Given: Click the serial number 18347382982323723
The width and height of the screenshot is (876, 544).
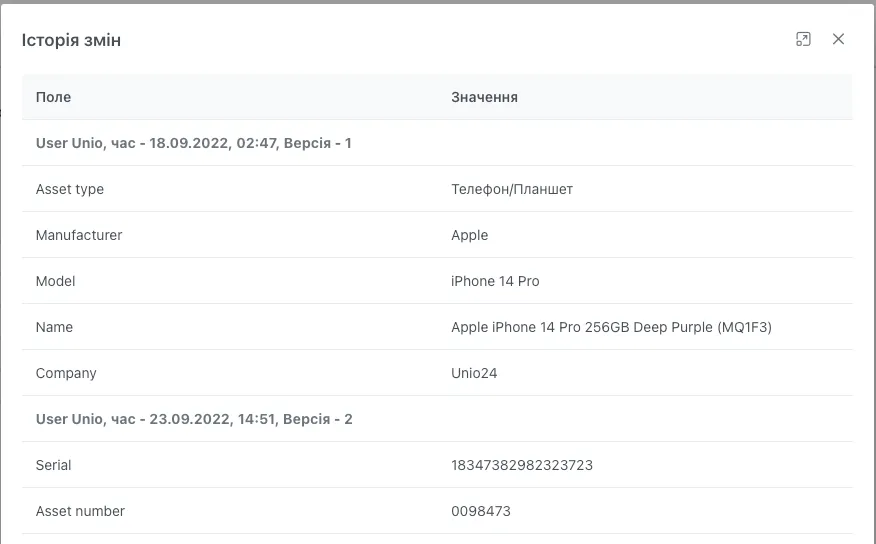Looking at the screenshot, I should click(522, 465).
